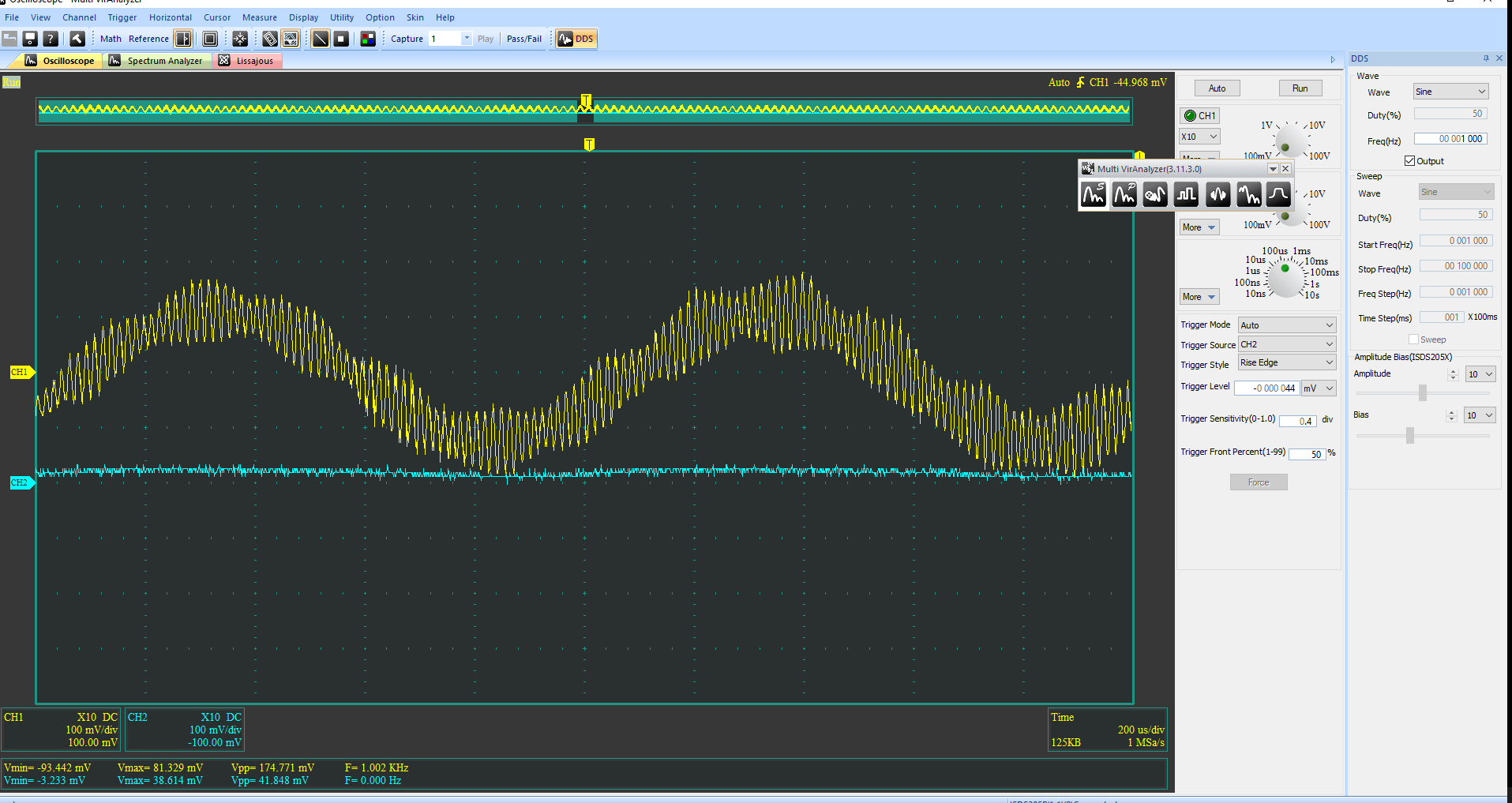Click the floating toolbar decaying waveform icon
The image size is (1512, 803).
pyautogui.click(x=1248, y=194)
